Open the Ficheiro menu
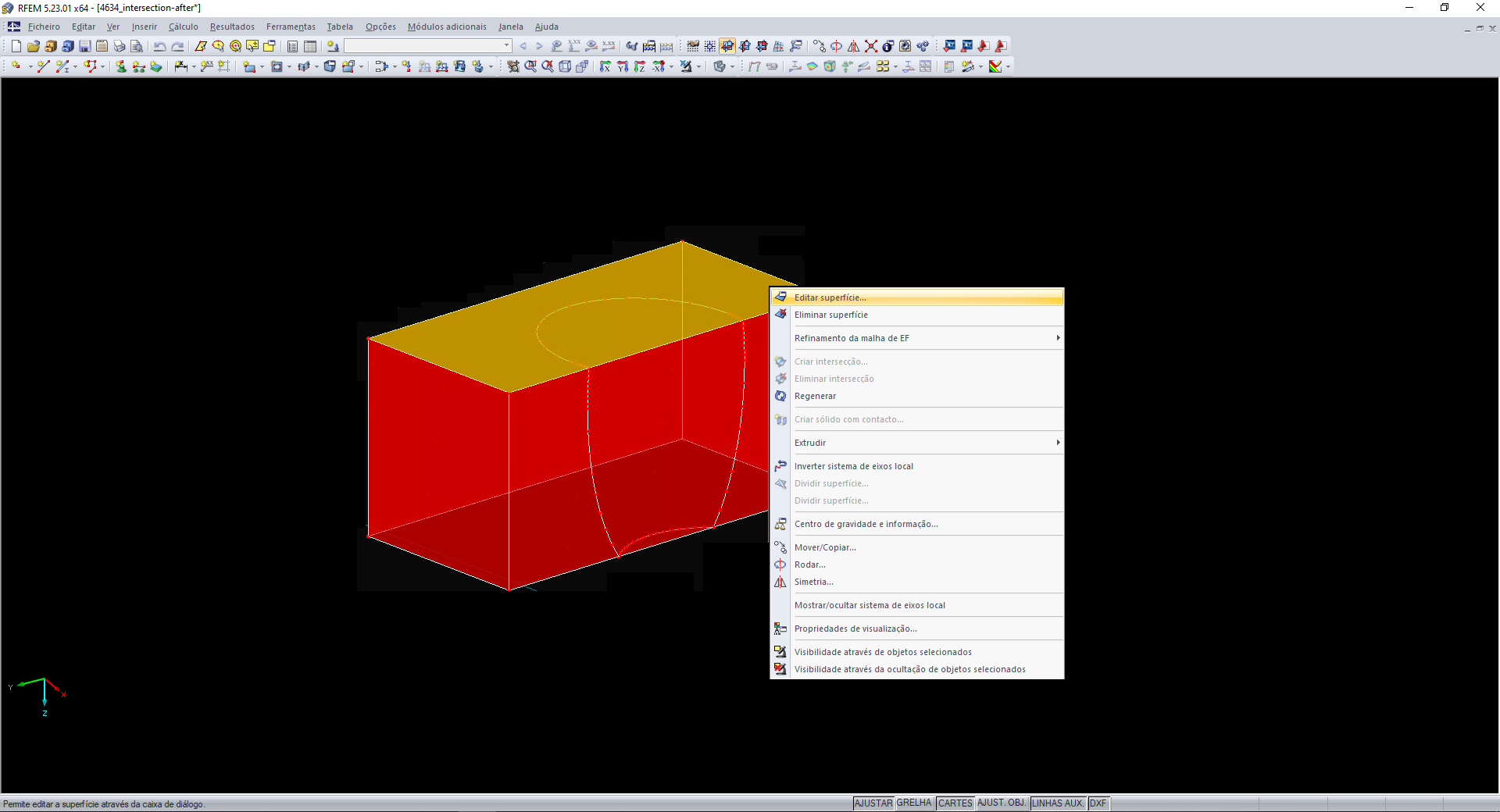The image size is (1500, 812). [x=44, y=27]
